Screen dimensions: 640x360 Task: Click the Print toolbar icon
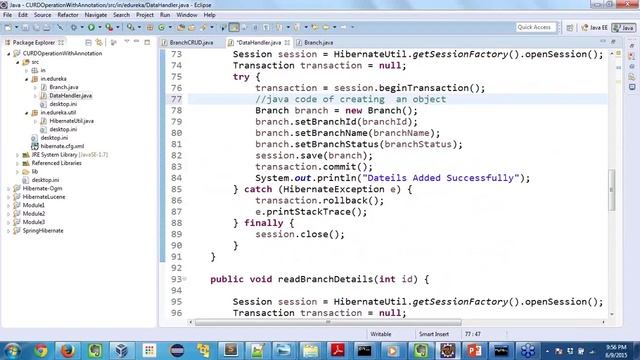pyautogui.click(x=47, y=27)
